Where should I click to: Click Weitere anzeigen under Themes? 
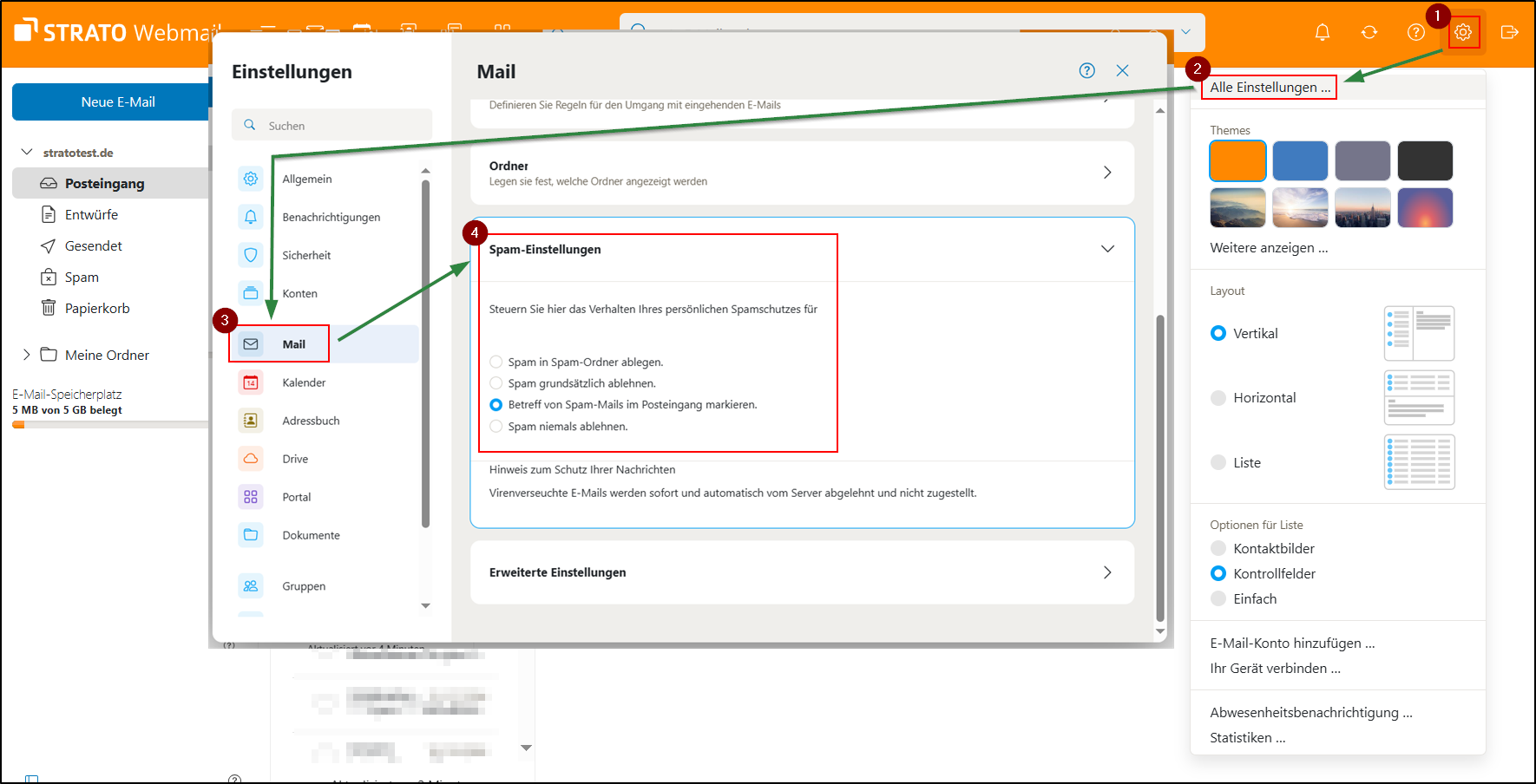(1268, 248)
